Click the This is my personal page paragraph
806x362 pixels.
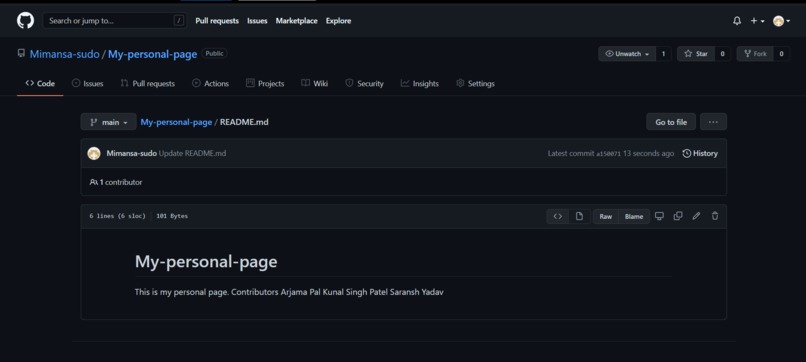289,292
